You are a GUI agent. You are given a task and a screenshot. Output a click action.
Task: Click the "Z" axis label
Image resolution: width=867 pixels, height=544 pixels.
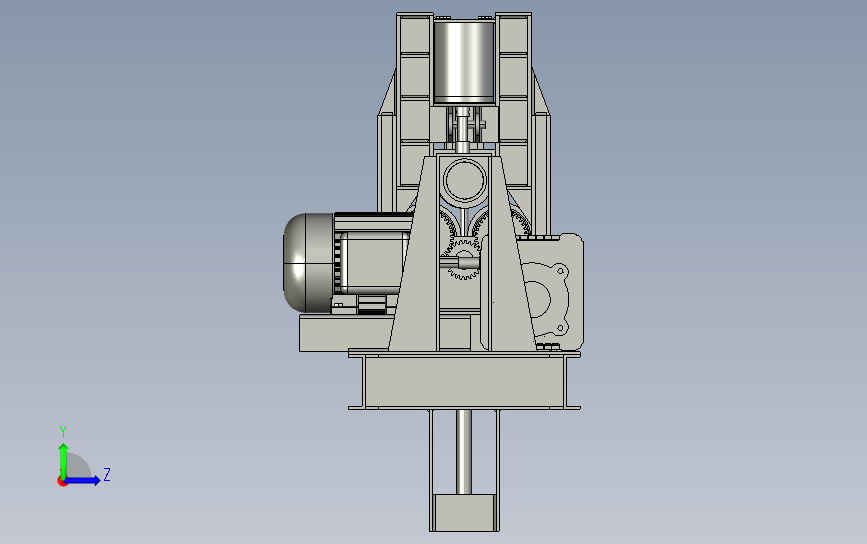pos(107,474)
